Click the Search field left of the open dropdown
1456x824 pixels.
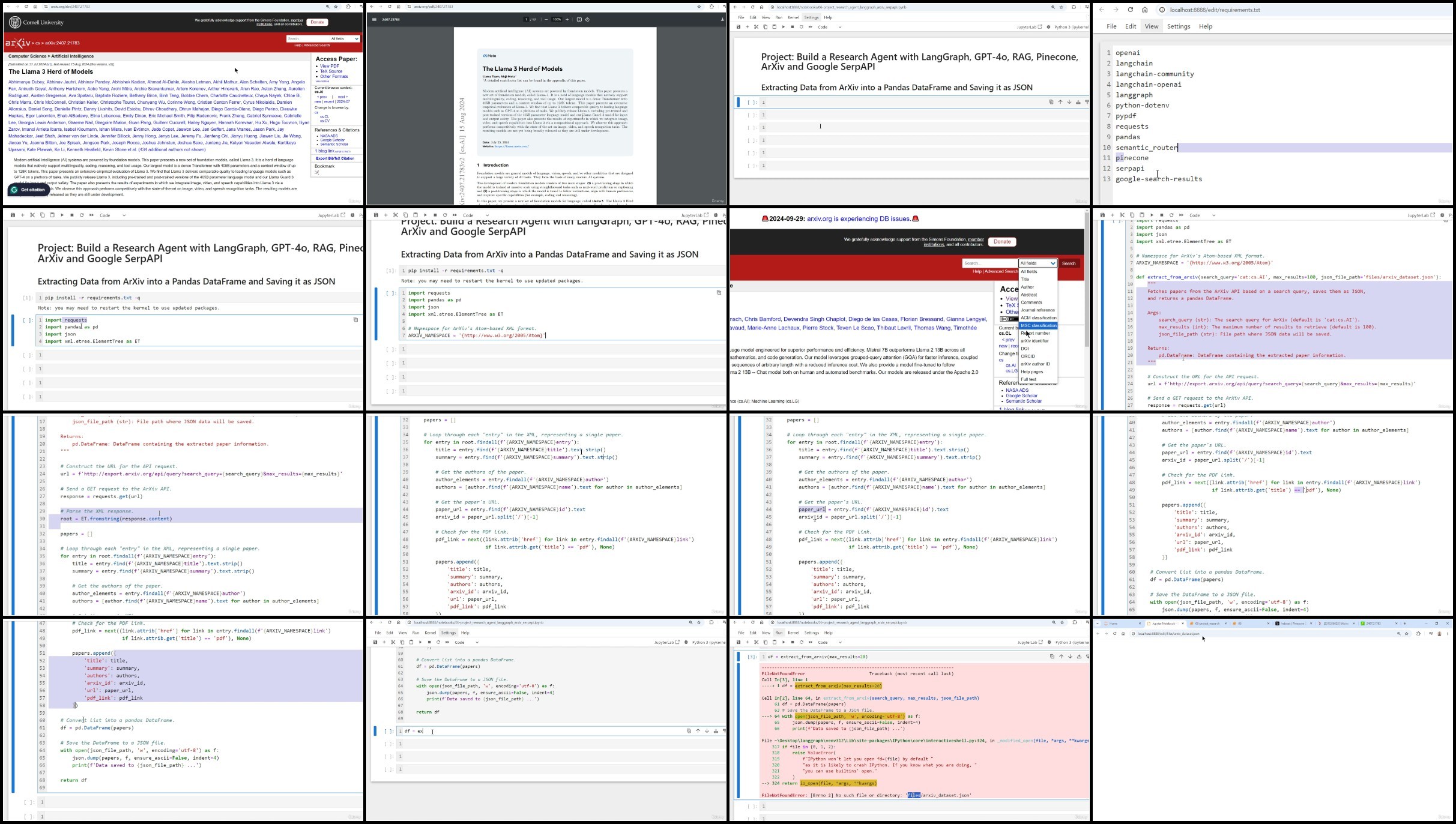989,263
